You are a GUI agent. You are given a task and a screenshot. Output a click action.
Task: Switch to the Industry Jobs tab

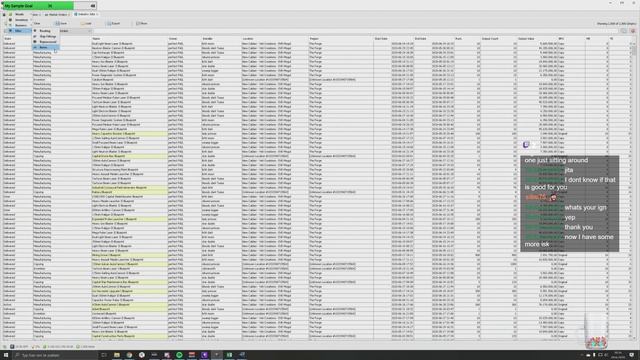click(x=85, y=14)
